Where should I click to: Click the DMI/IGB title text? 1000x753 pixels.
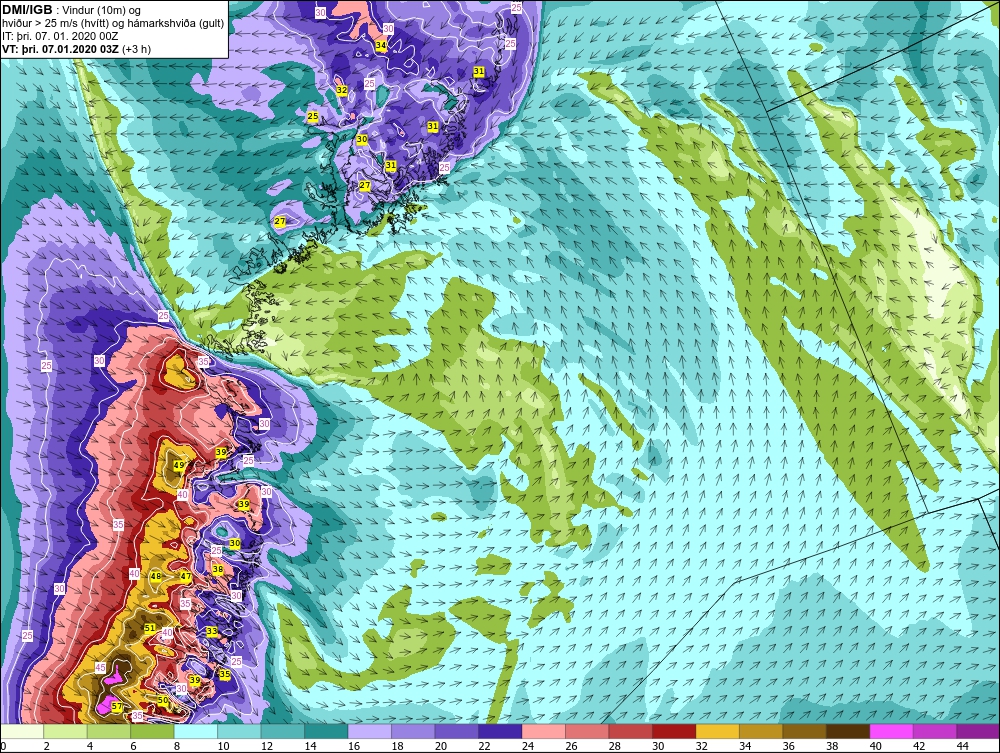tap(27, 10)
